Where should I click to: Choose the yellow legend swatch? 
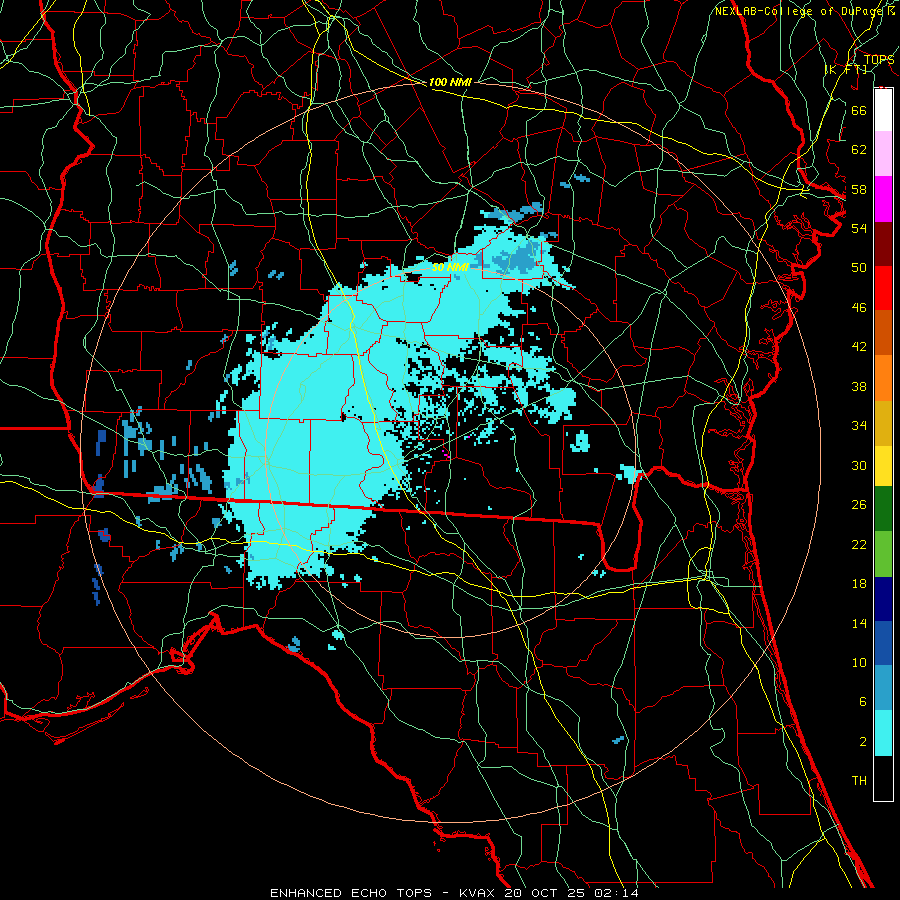click(x=883, y=466)
